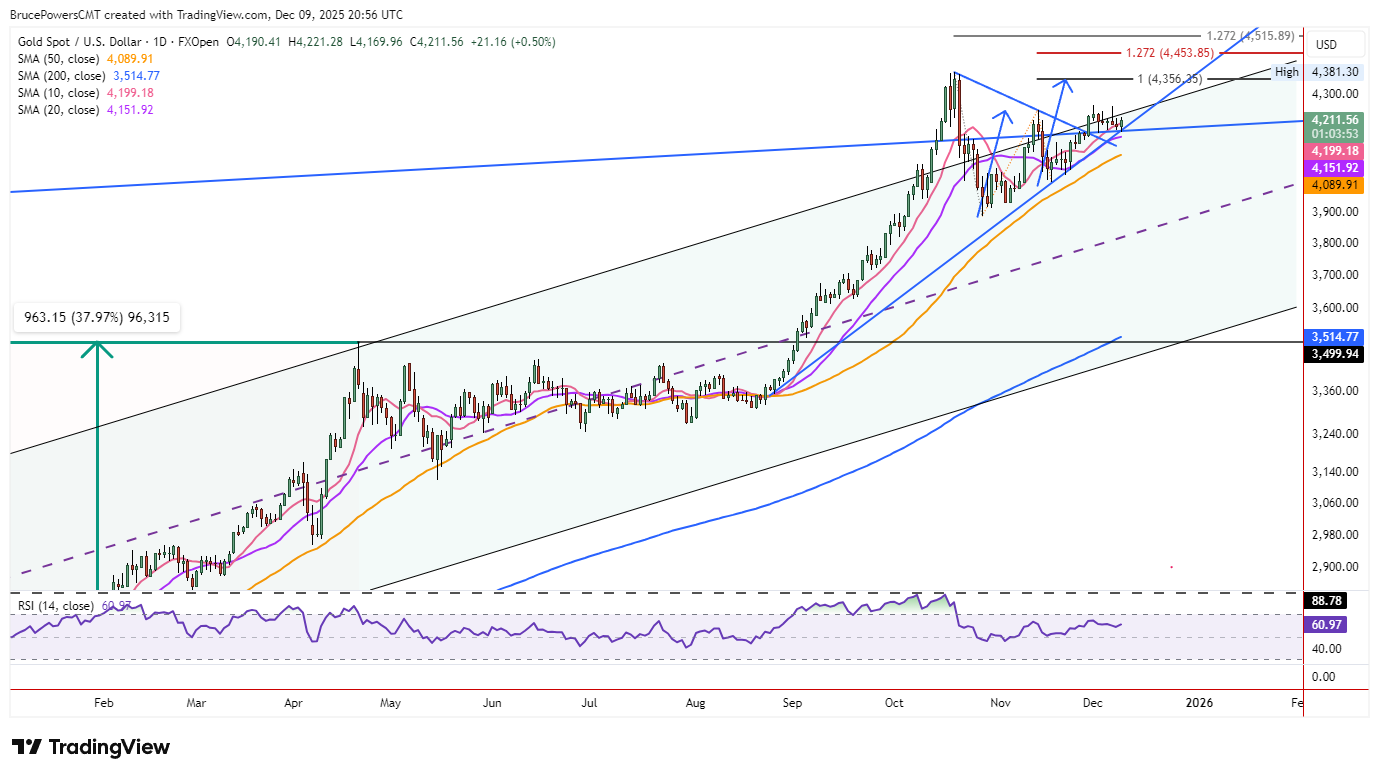Click the purple 4,151.92 price-axis tag

1335,168
